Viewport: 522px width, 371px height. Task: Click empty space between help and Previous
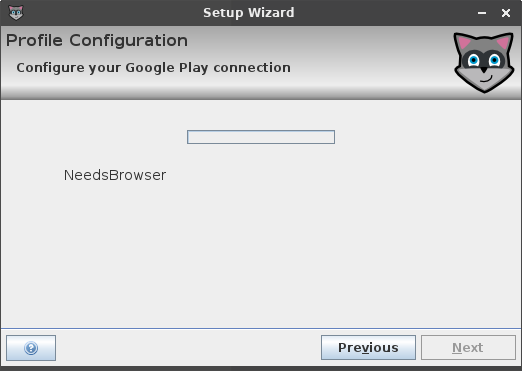tap(188, 348)
